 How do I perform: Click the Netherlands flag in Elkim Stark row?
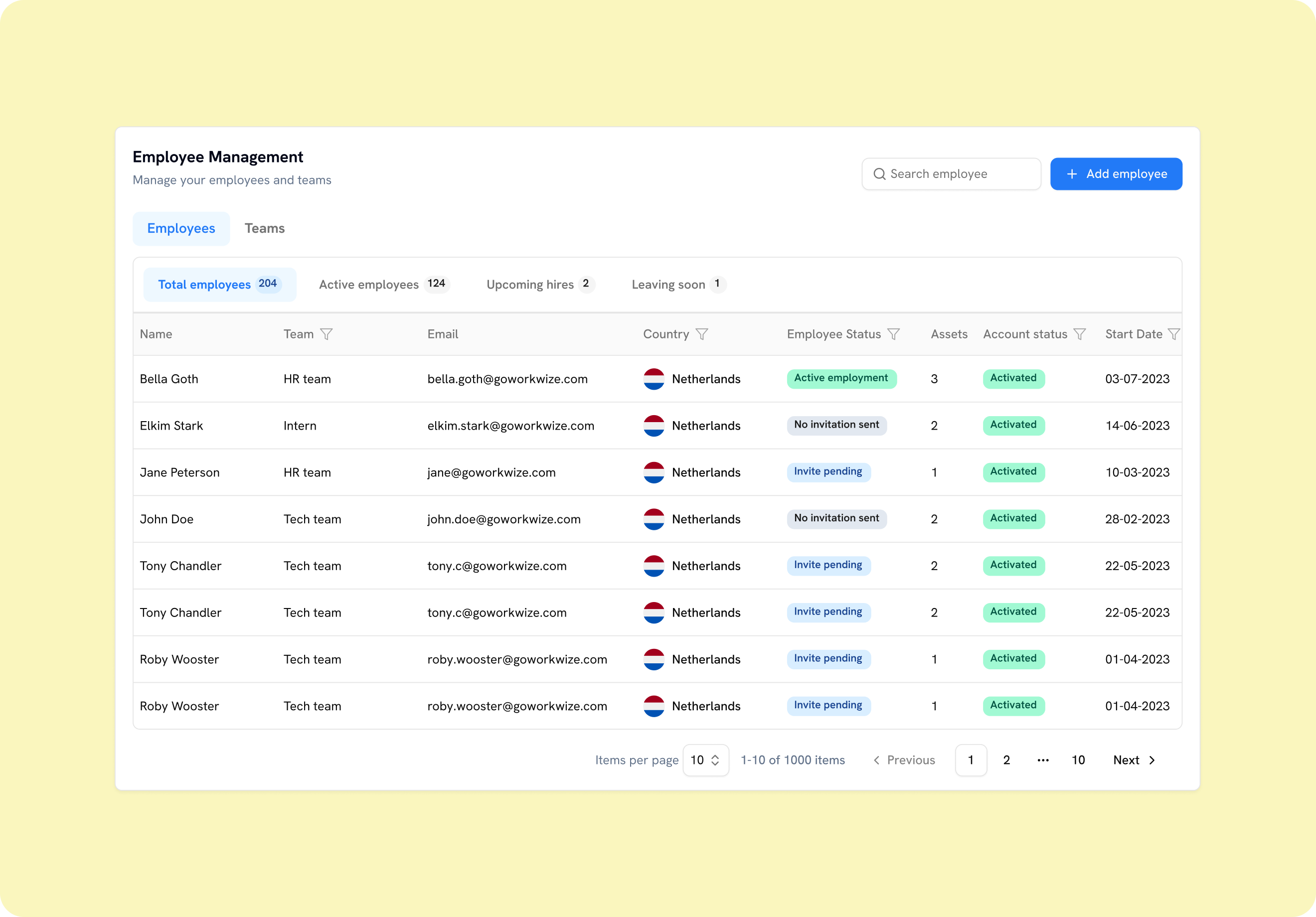(654, 426)
